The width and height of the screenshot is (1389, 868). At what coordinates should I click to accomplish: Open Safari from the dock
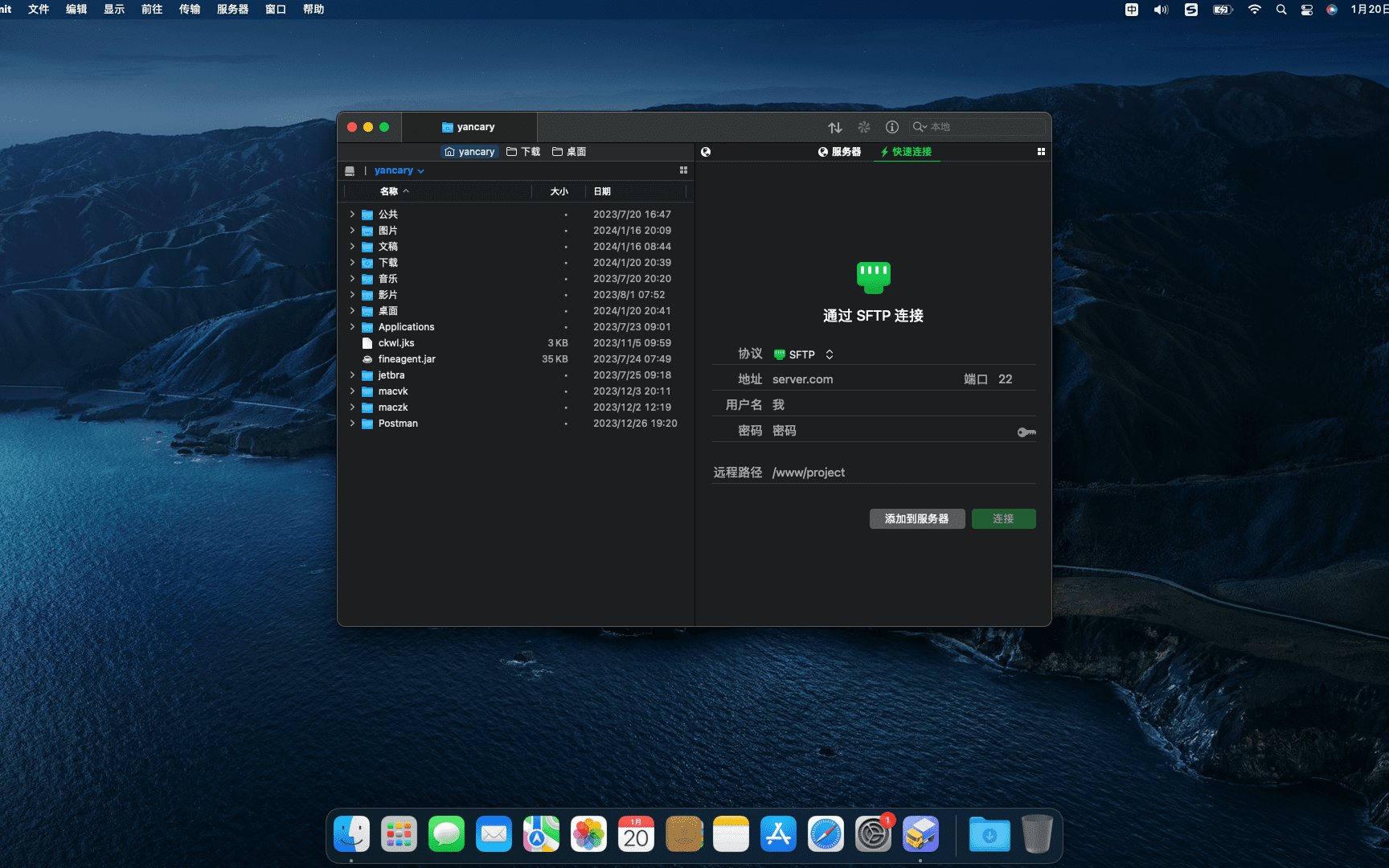click(x=826, y=834)
